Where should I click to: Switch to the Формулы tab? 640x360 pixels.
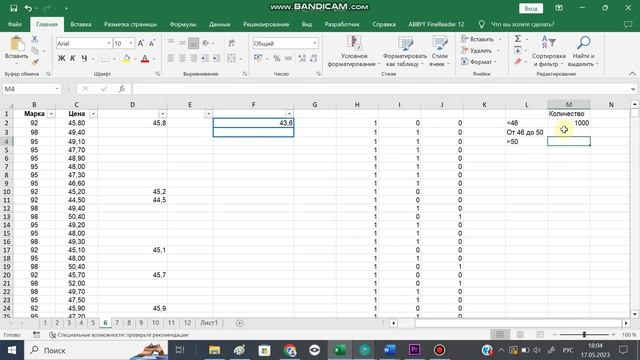183,24
